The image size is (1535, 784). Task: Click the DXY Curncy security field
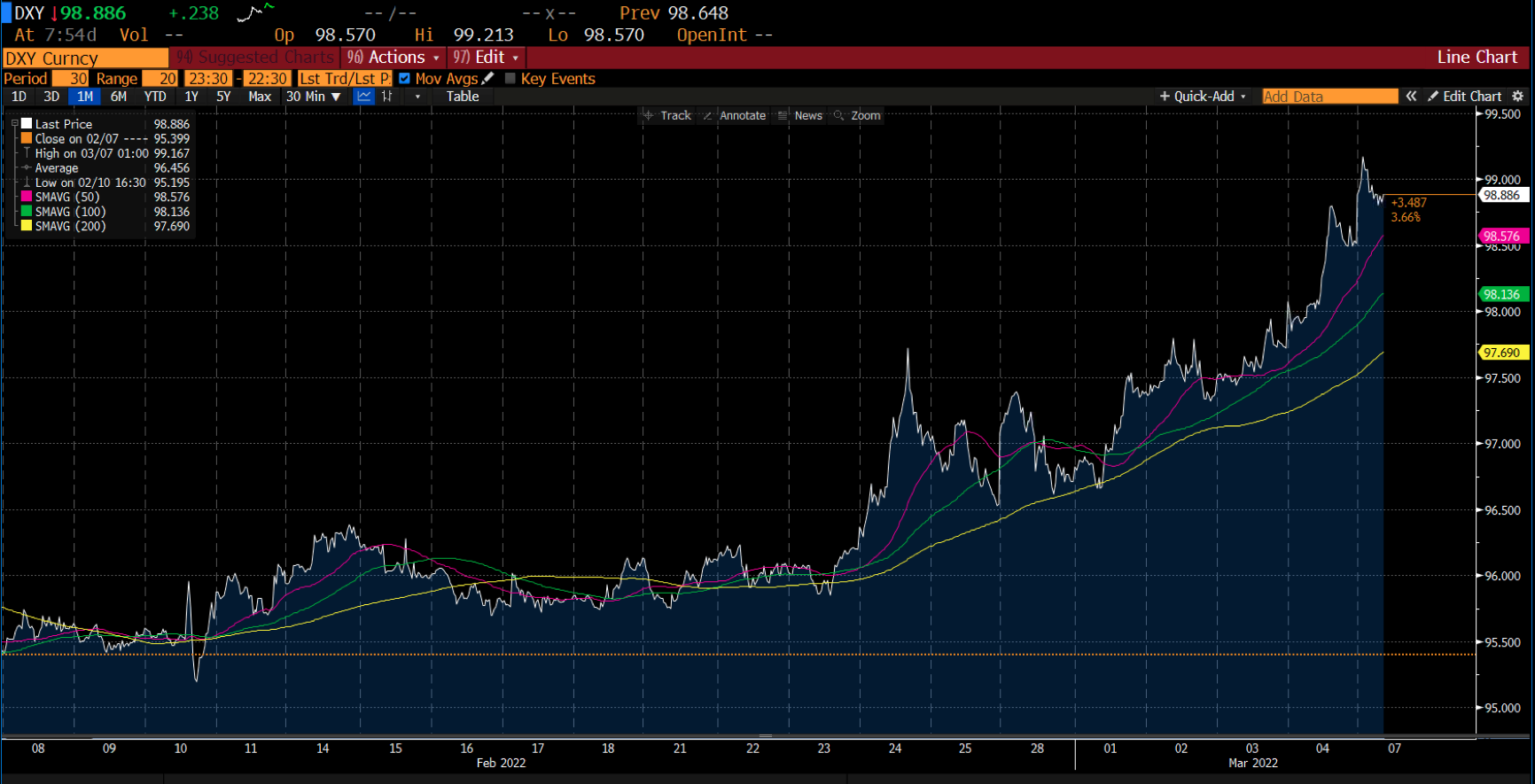[x=85, y=58]
